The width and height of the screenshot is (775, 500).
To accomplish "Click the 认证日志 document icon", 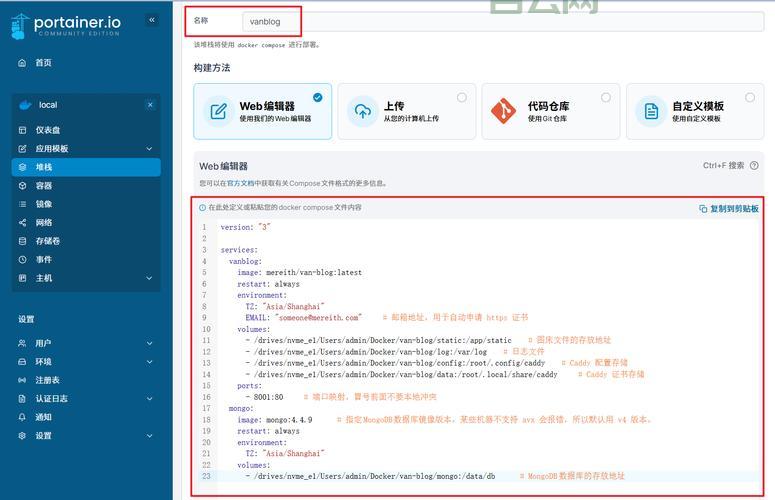I will 22,399.
